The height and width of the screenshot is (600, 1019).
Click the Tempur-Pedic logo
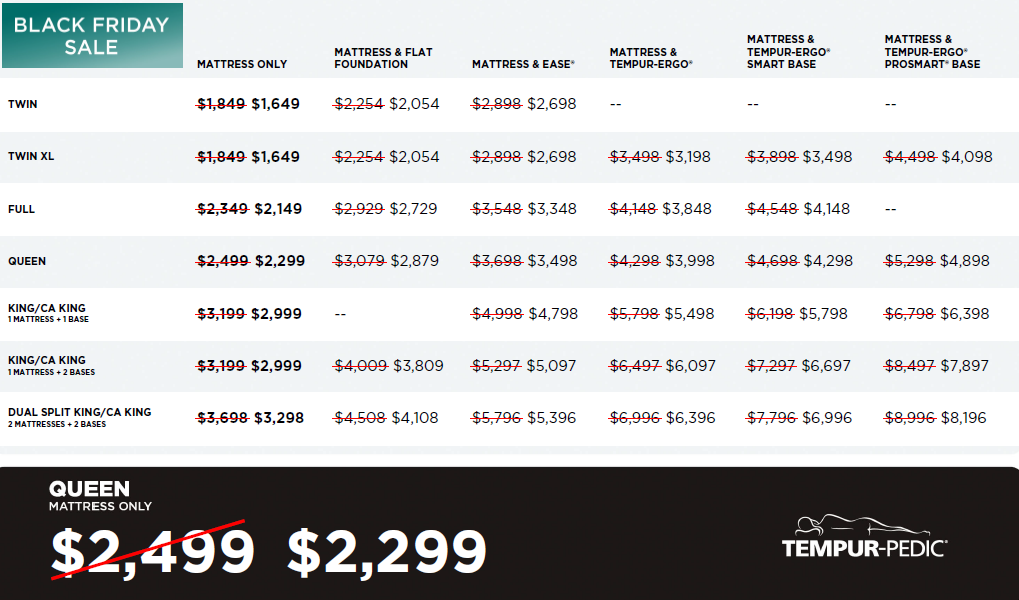pos(865,537)
